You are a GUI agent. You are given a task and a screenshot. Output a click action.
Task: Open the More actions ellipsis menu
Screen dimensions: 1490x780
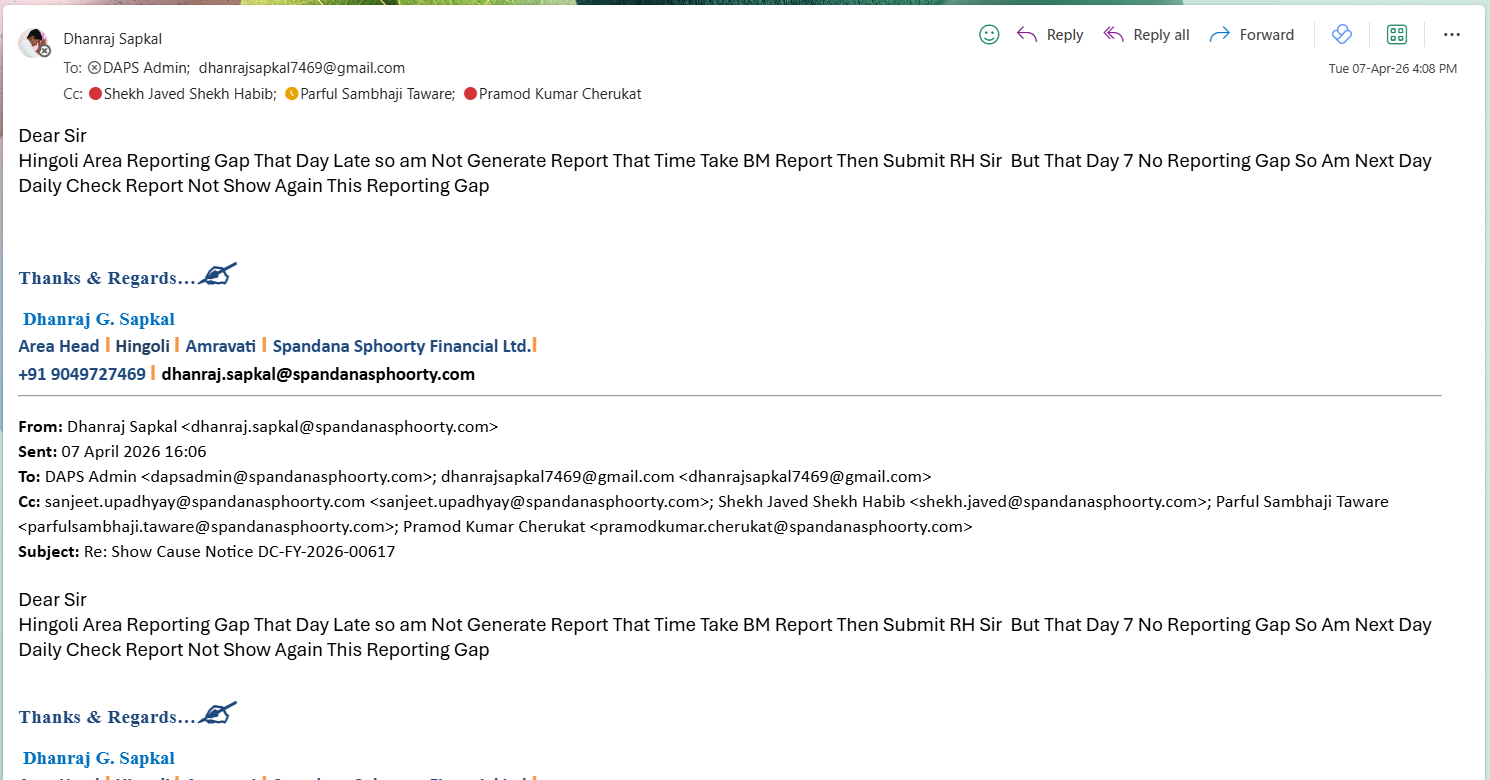pyautogui.click(x=1452, y=35)
